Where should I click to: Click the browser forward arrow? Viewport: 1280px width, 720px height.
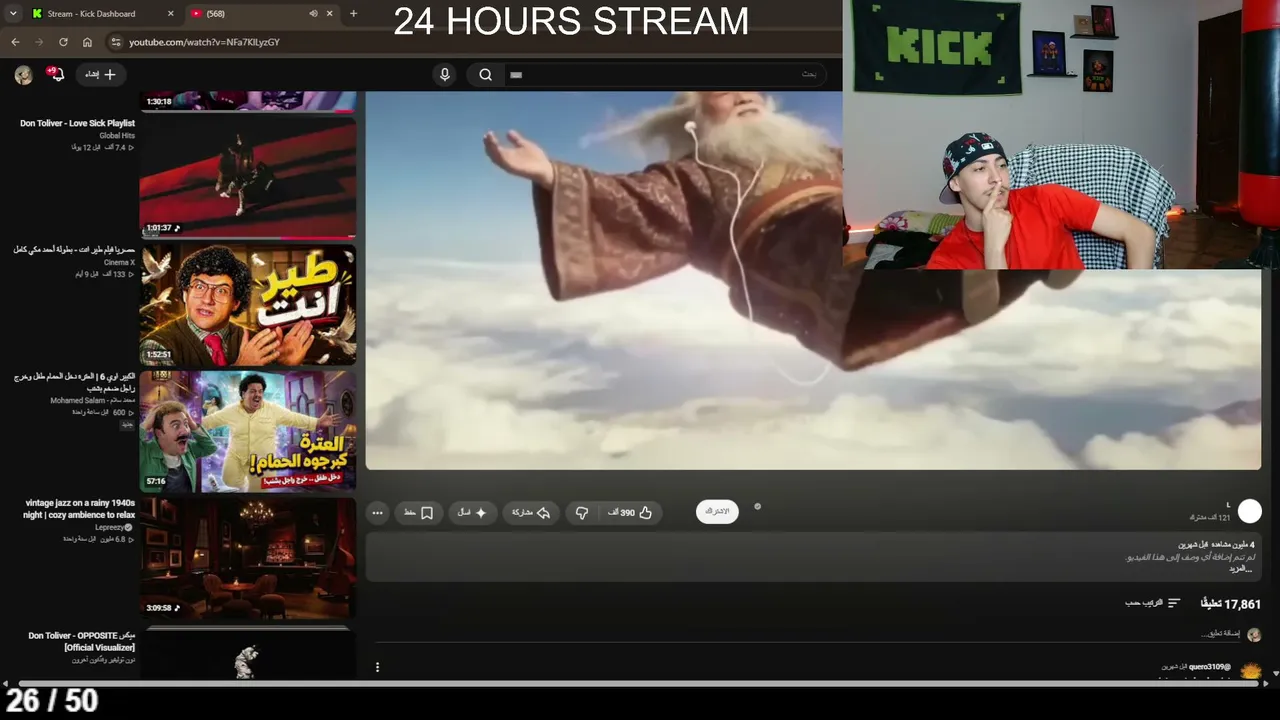(39, 42)
